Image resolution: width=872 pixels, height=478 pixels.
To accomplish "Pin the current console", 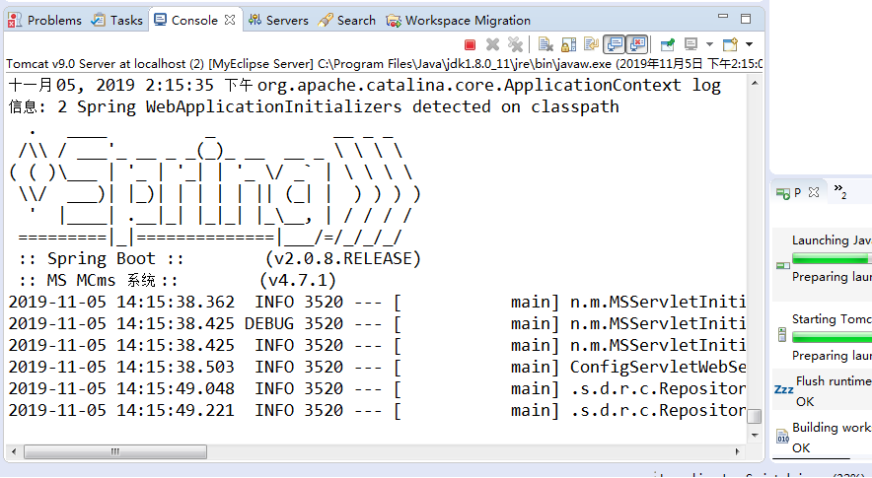I will [667, 44].
